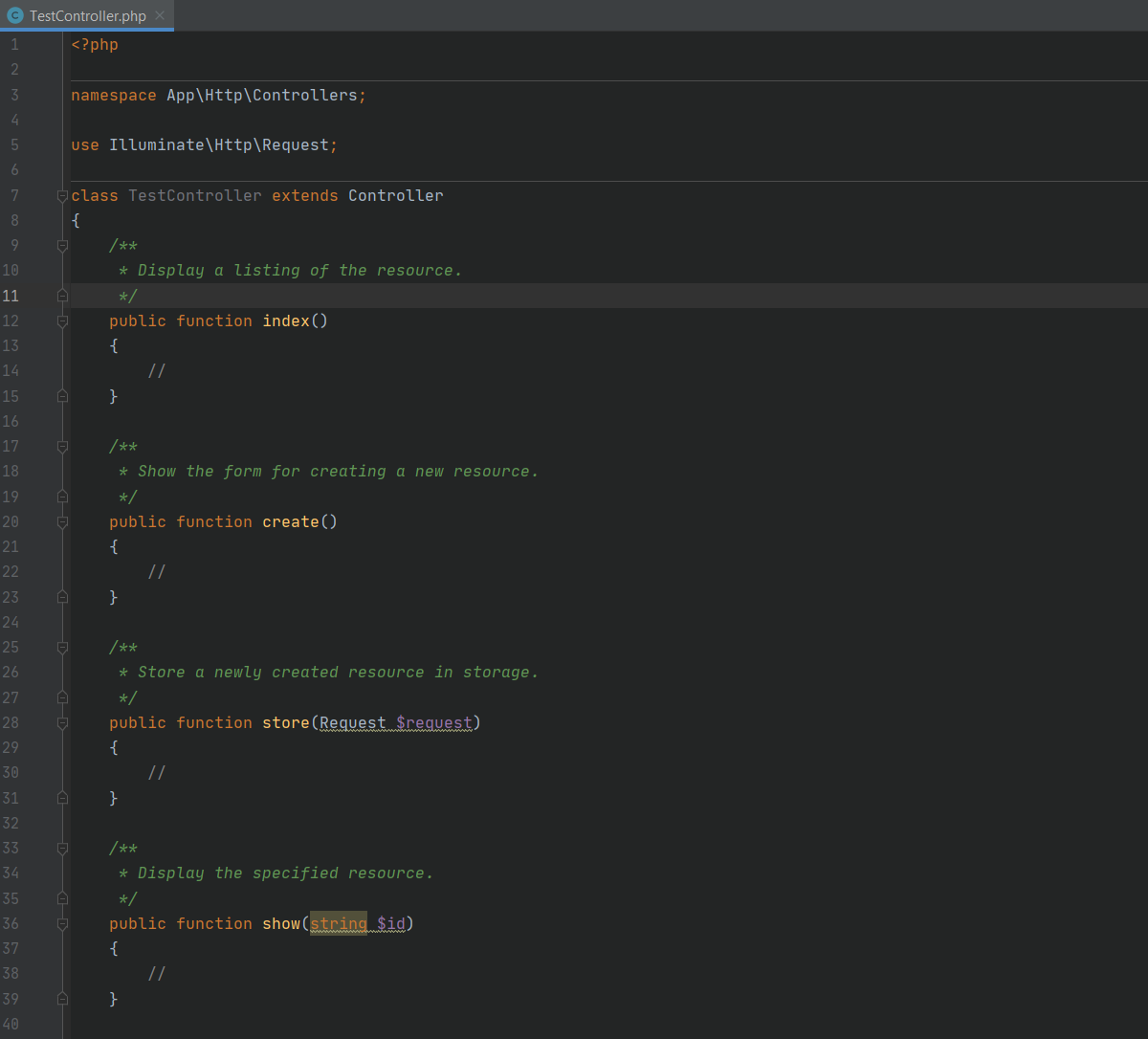Click the comment "Display the specified resource."
Screen dimensions: 1148x1039
(x=286, y=873)
